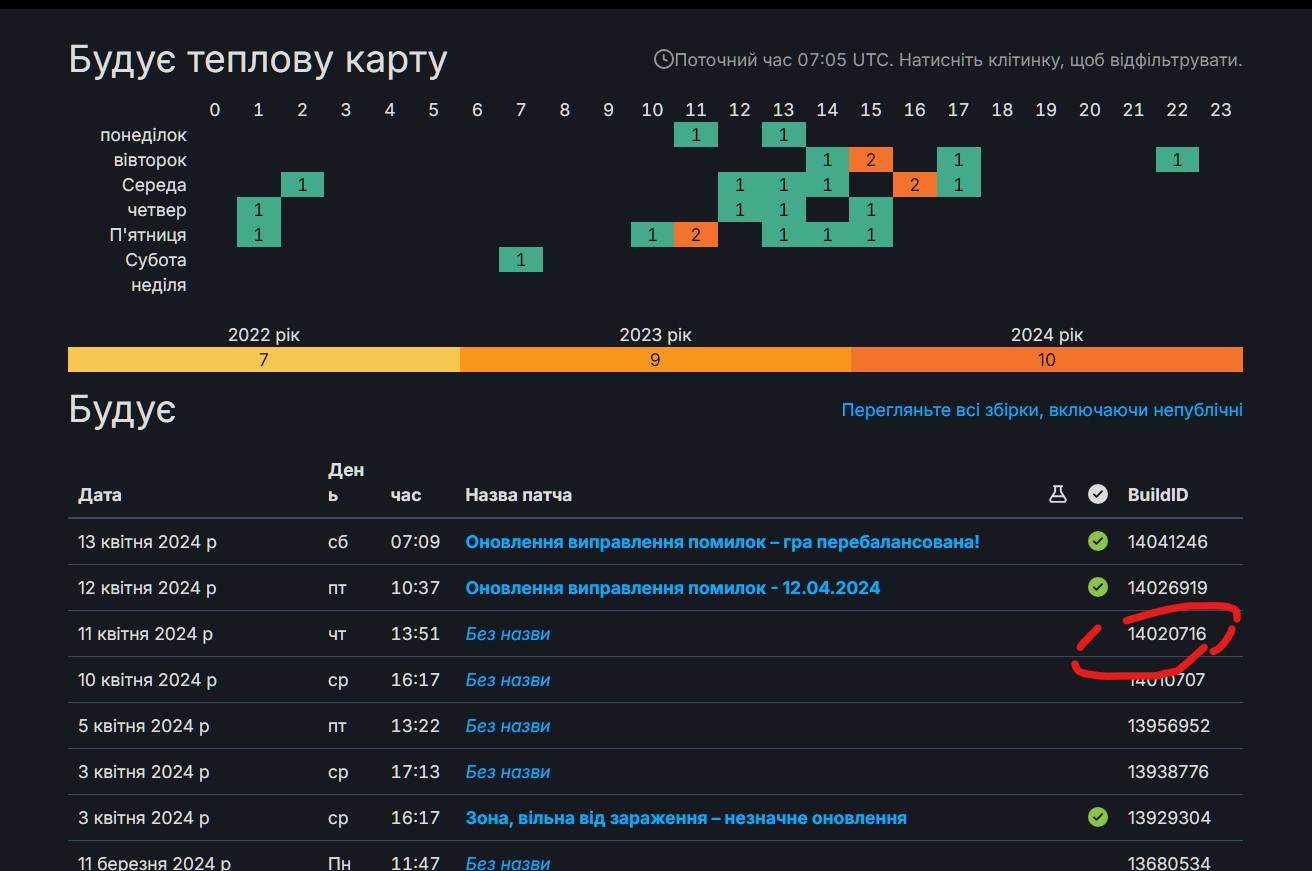Viewport: 1312px width, 871px height.
Task: Open the infection-free zone minor update patch
Action: click(x=685, y=818)
